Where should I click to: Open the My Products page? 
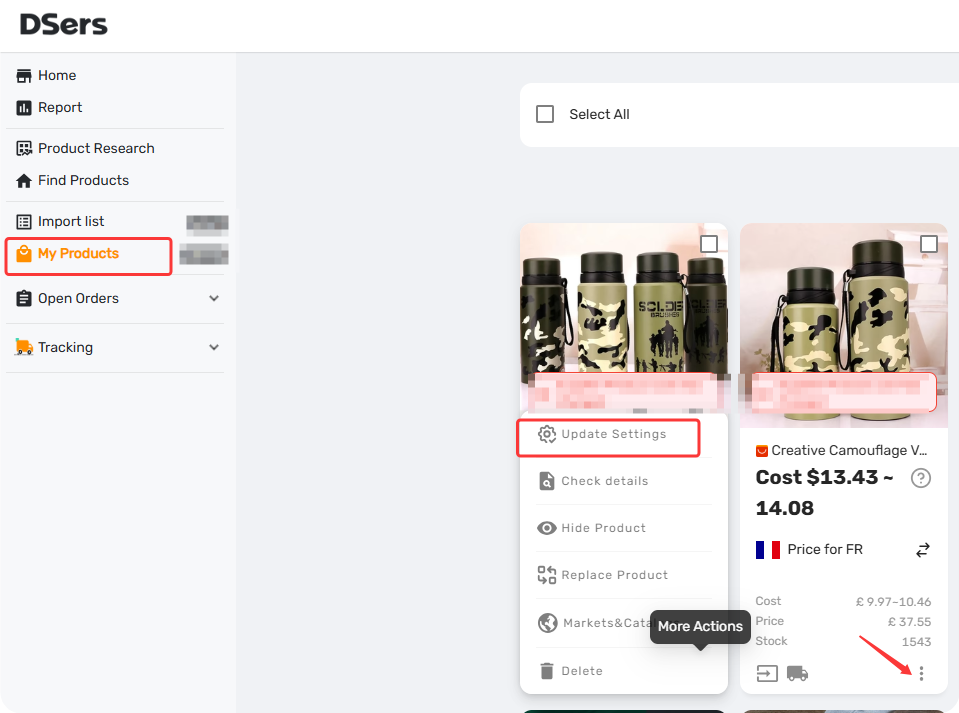[78, 254]
